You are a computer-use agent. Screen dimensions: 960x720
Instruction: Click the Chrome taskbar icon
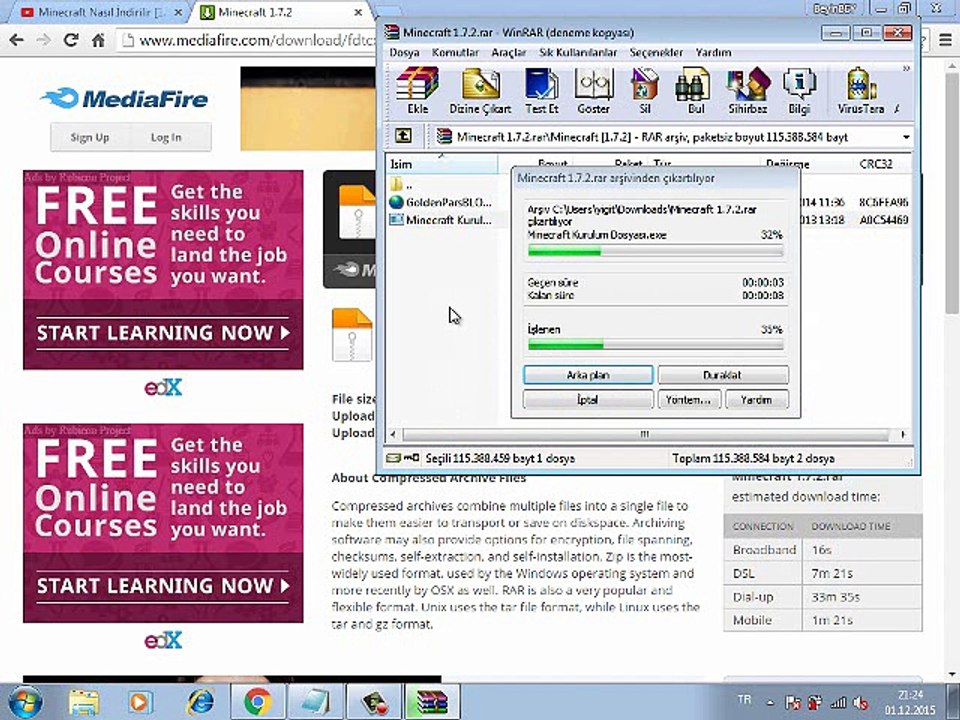[258, 702]
